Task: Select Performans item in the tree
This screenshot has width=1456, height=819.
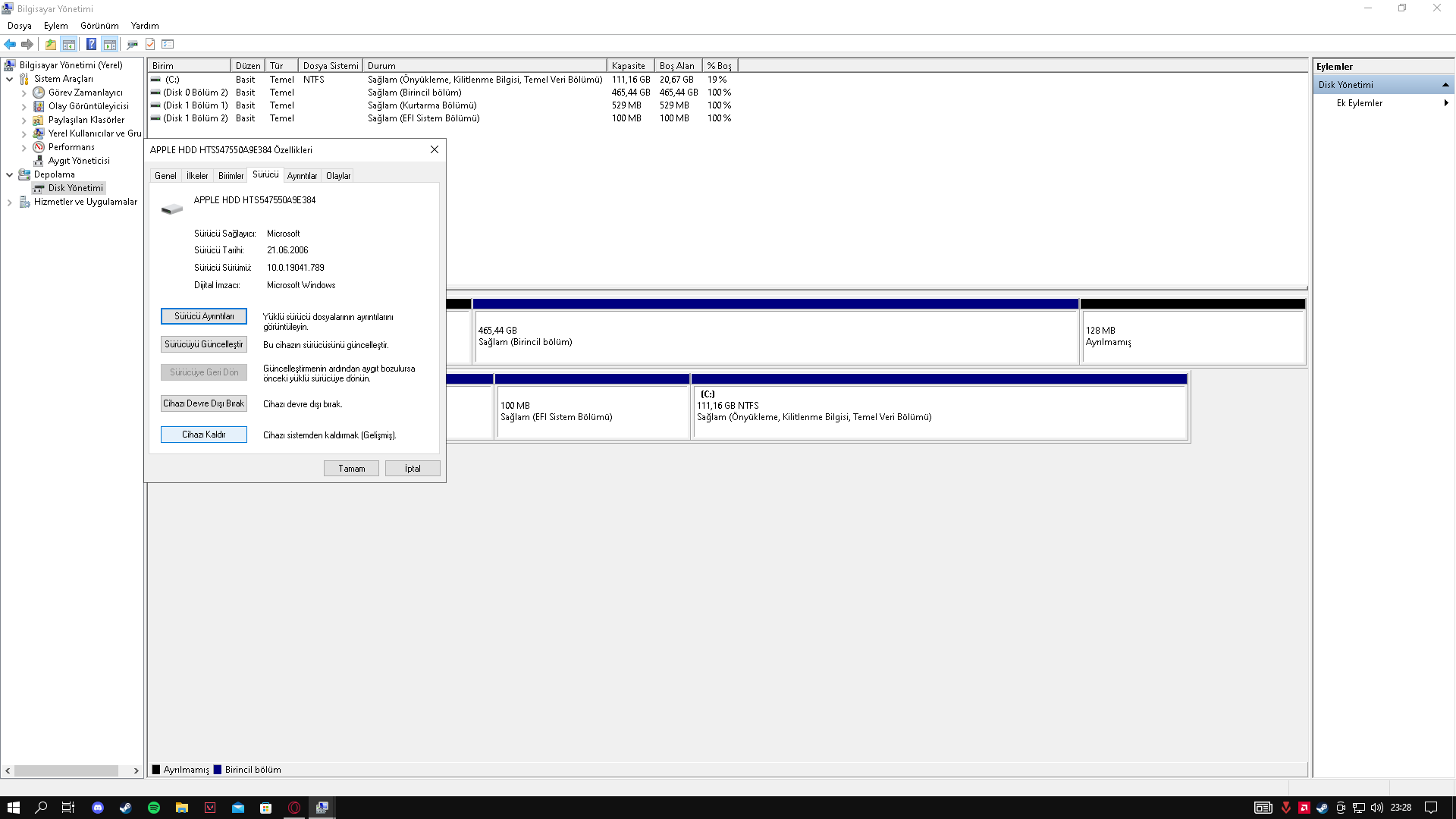Action: (x=71, y=147)
